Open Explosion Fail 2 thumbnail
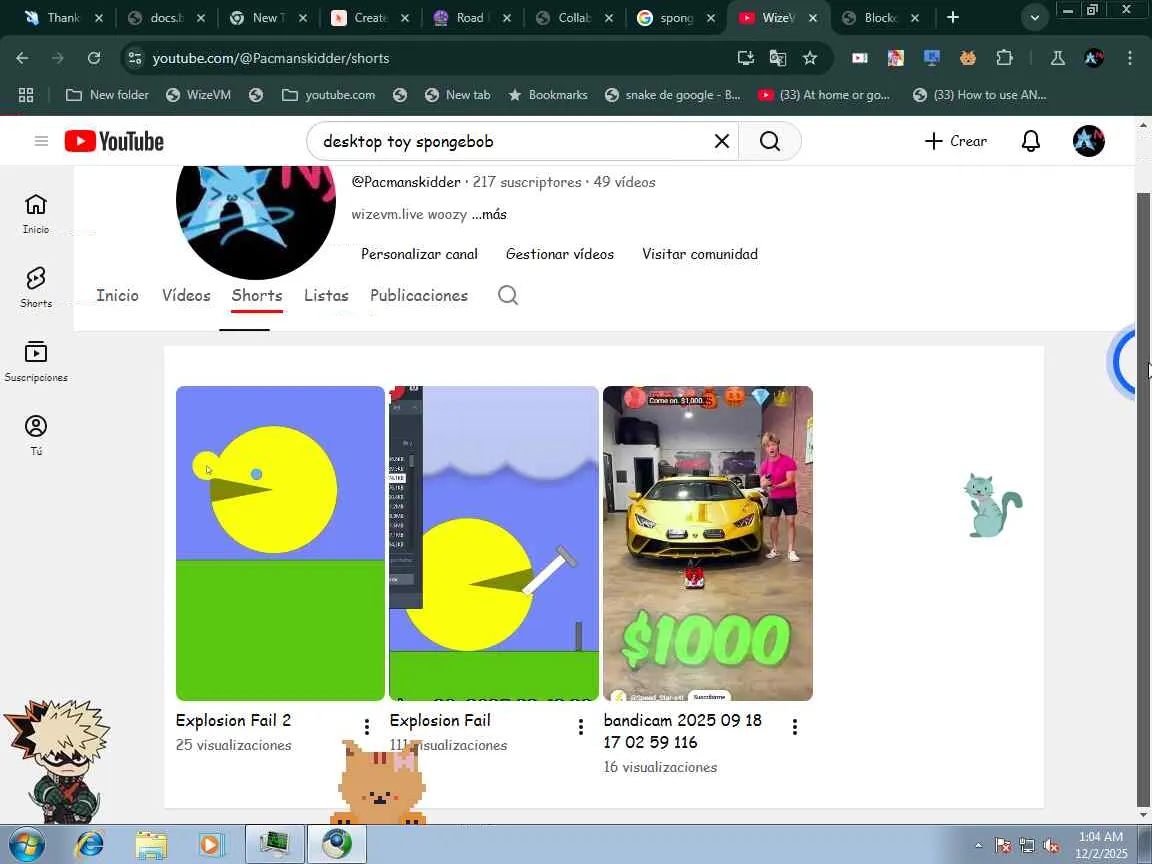The height and width of the screenshot is (864, 1152). click(280, 543)
